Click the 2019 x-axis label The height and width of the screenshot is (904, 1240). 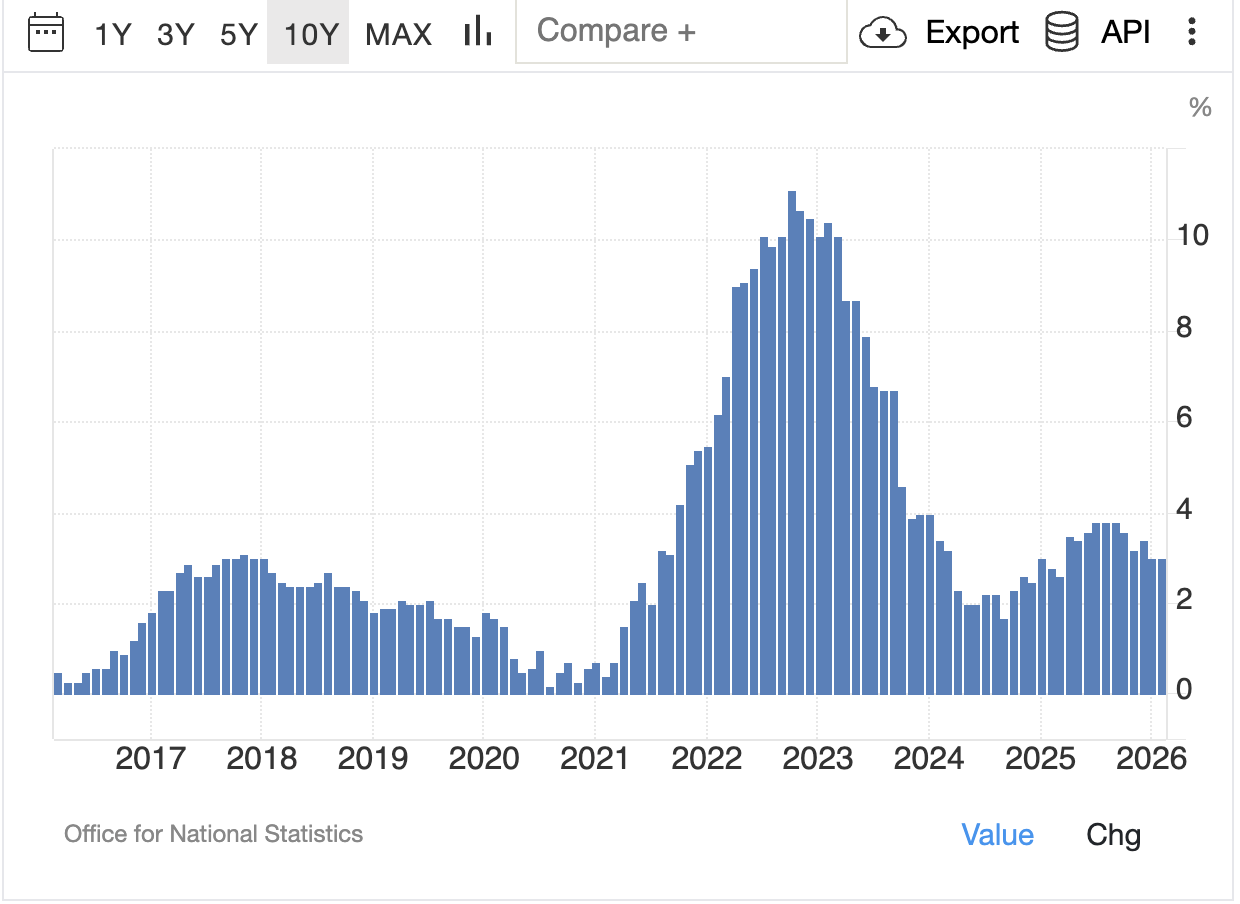pos(373,759)
